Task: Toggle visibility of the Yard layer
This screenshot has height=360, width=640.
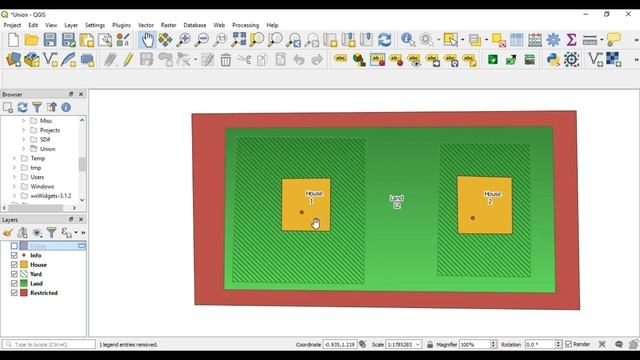Action: pos(14,274)
